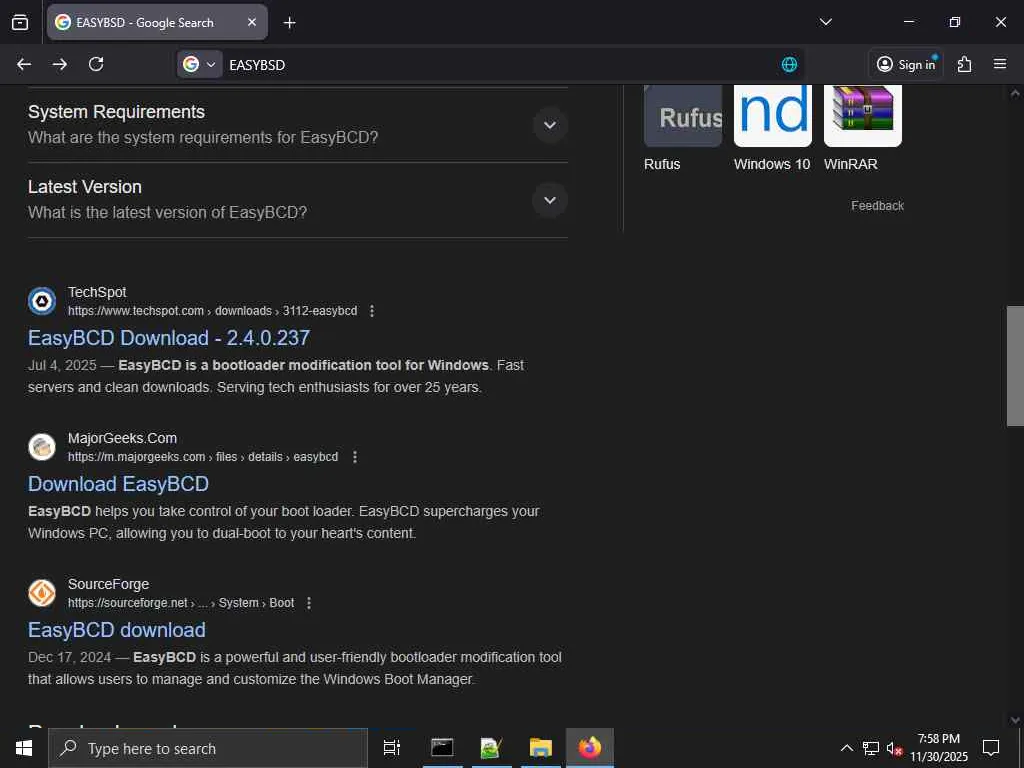
Task: Click the Firefox taskbar icon
Action: click(x=590, y=748)
